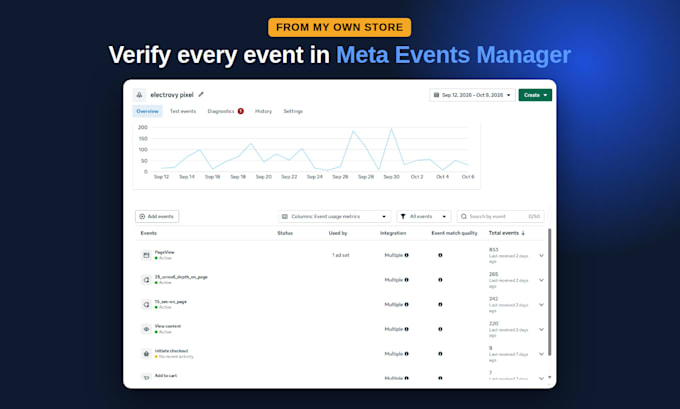The height and width of the screenshot is (409, 680).
Task: Click info icon beside Multiple in Initiate checkout row
Action: click(406, 354)
